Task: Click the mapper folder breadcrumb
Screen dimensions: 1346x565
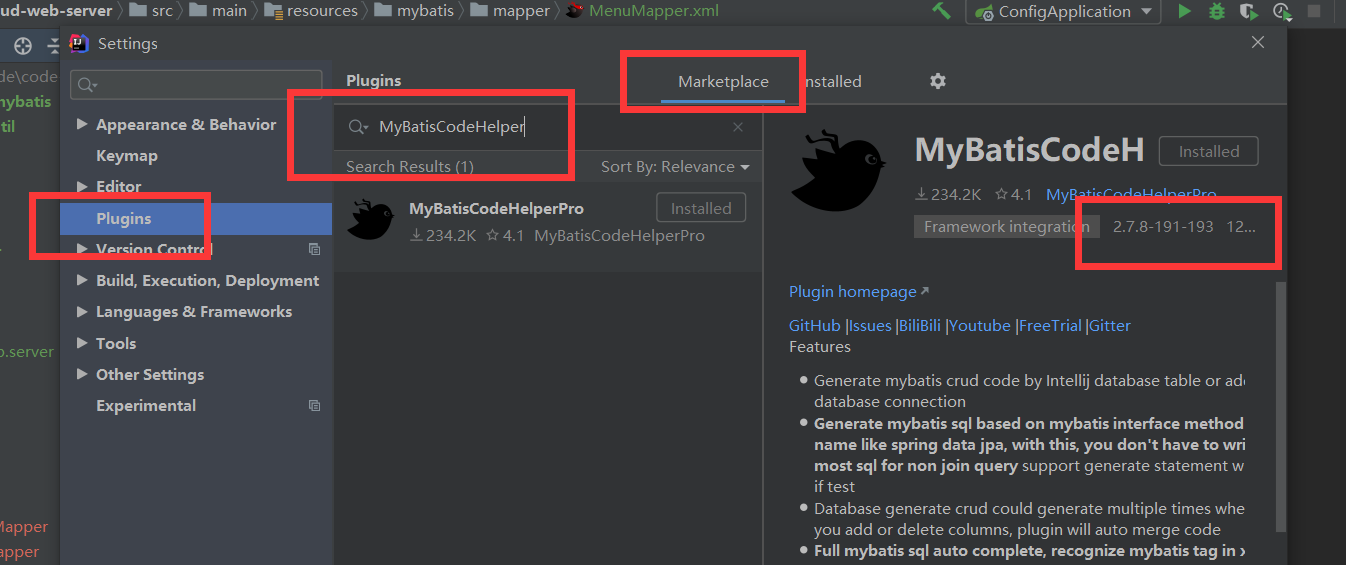Action: (x=510, y=11)
